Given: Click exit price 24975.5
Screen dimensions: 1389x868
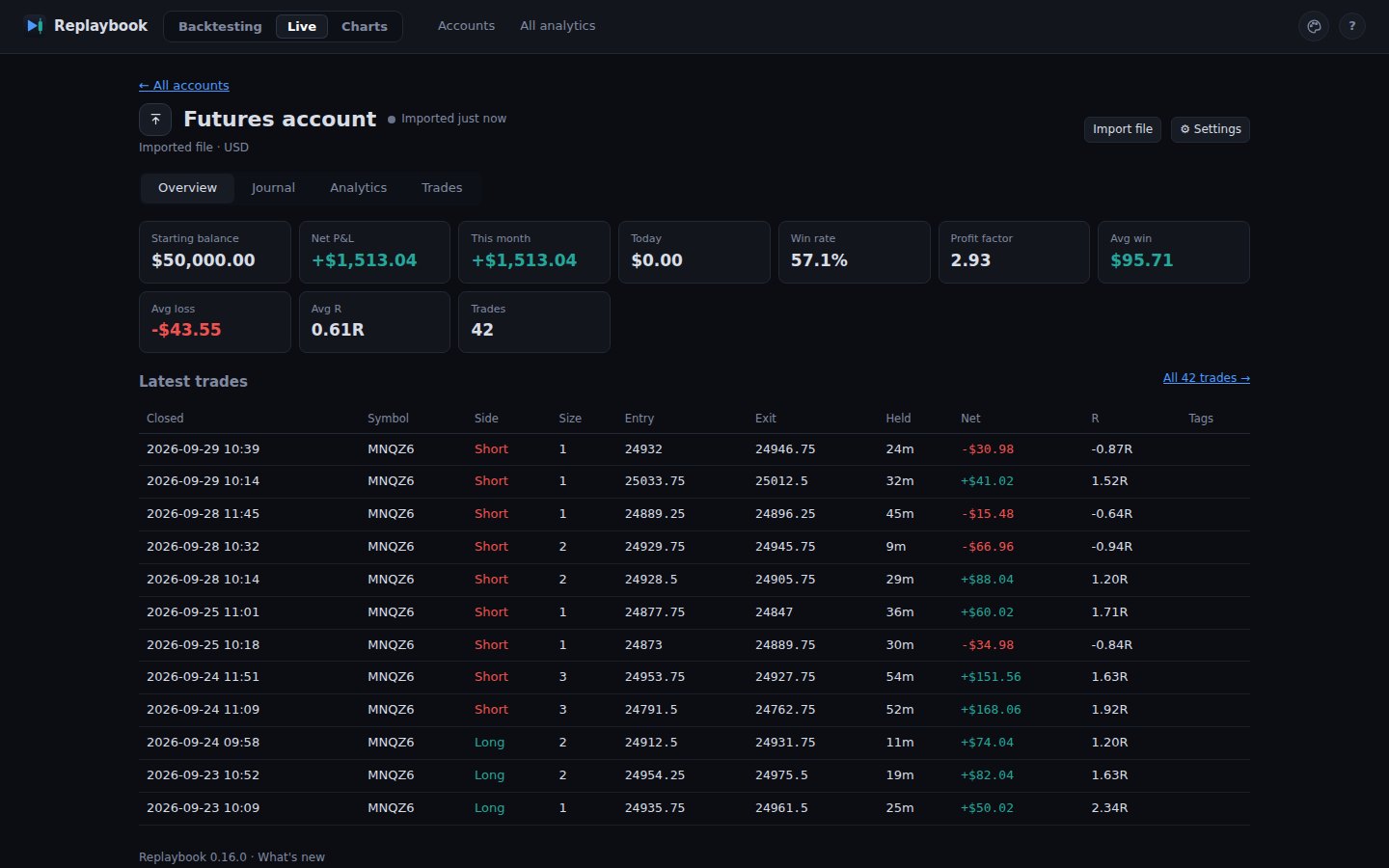Looking at the screenshot, I should (781, 775).
